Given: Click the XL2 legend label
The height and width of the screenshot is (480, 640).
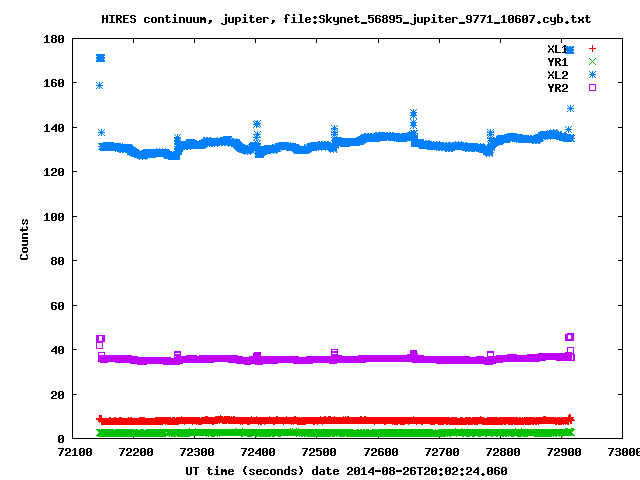Looking at the screenshot, I should pos(558,75).
